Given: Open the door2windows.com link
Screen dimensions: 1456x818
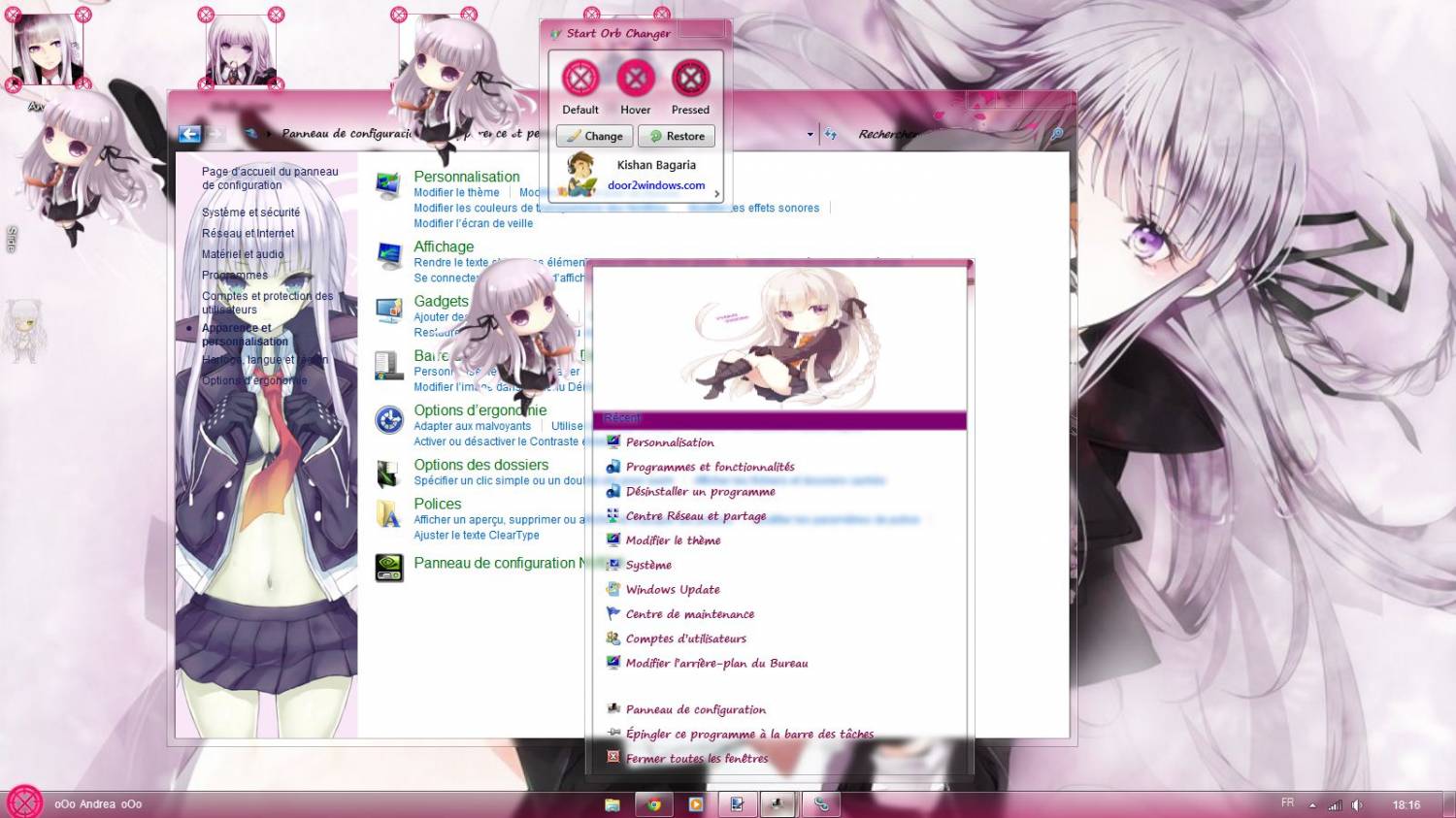Looking at the screenshot, I should point(655,184).
